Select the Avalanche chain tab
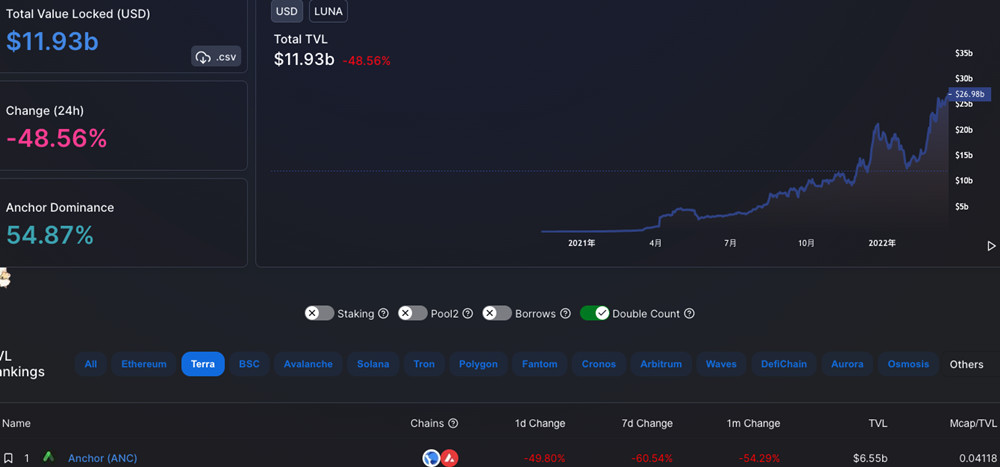 (308, 364)
